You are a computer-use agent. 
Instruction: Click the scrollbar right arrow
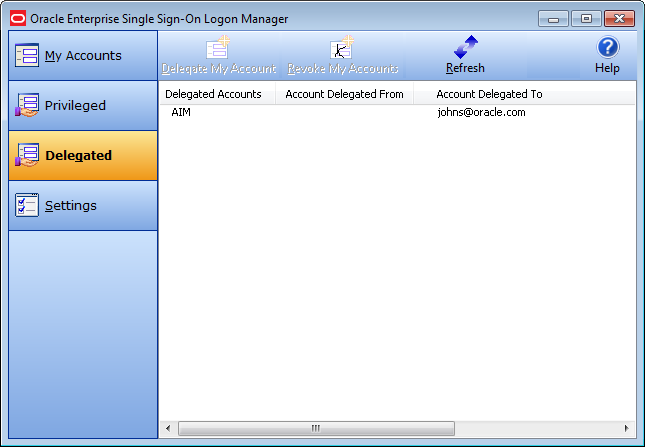(626, 428)
